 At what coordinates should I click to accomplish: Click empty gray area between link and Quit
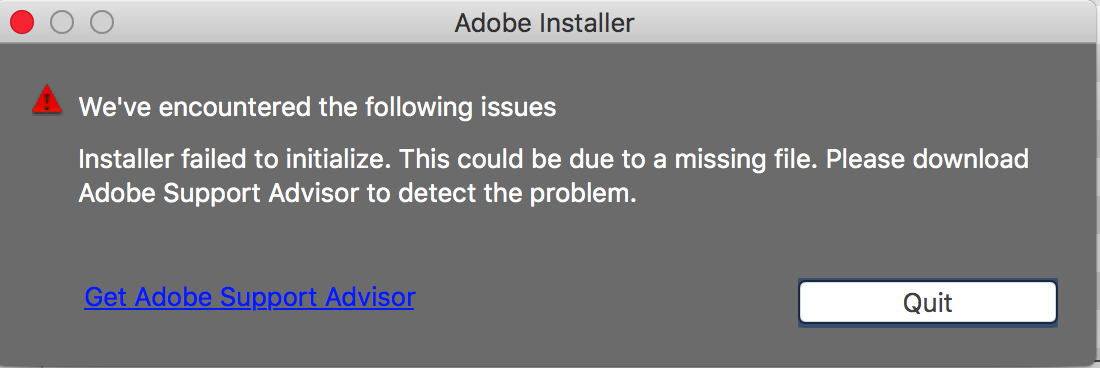pos(603,301)
